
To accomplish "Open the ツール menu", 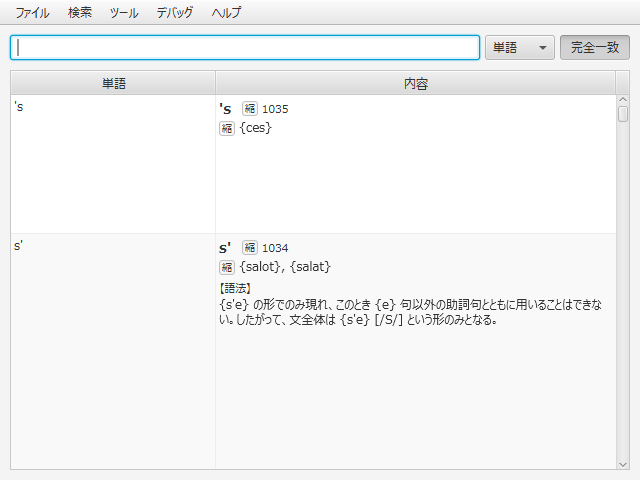I will click(124, 13).
